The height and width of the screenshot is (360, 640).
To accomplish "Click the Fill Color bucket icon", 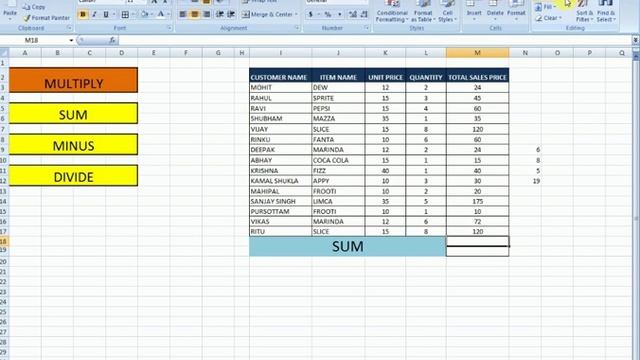I will 144,14.
